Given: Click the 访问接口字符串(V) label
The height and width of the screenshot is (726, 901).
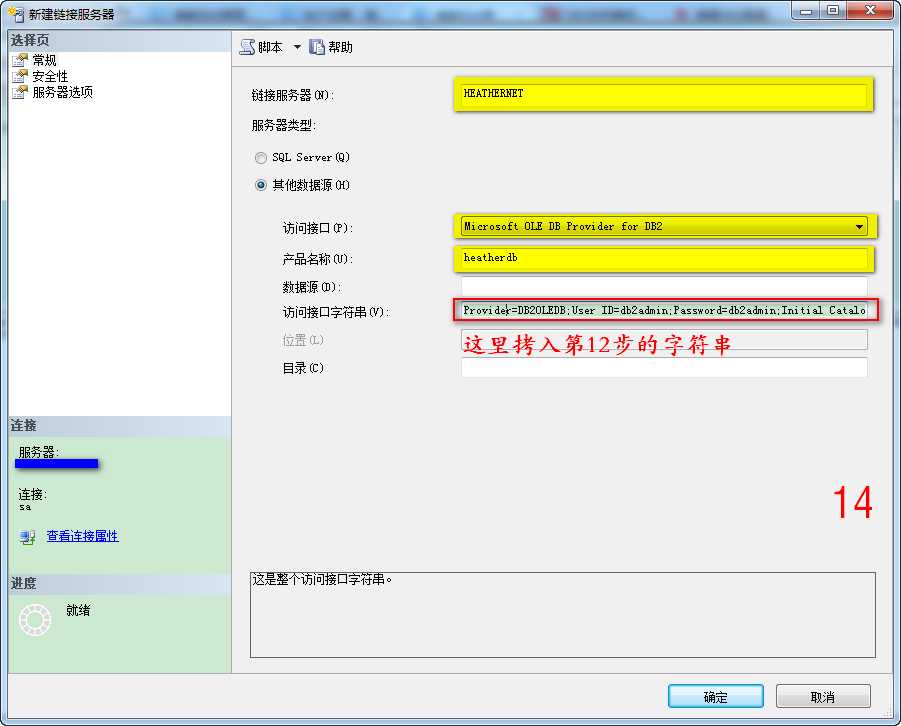Looking at the screenshot, I should [336, 312].
